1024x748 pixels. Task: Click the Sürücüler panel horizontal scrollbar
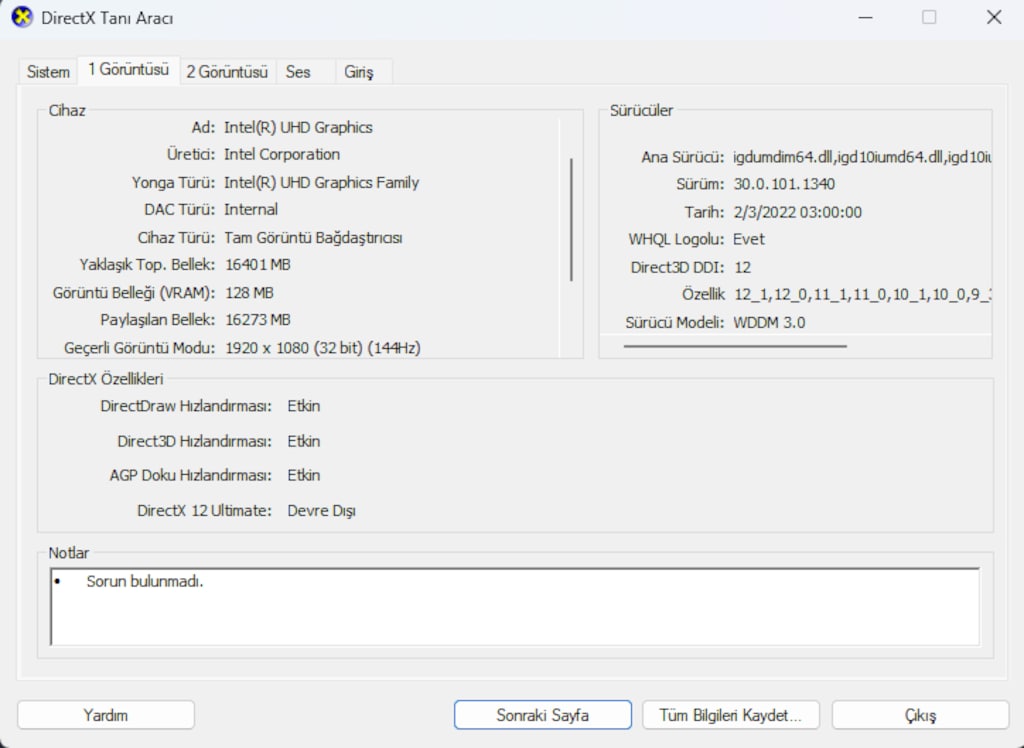click(x=735, y=346)
